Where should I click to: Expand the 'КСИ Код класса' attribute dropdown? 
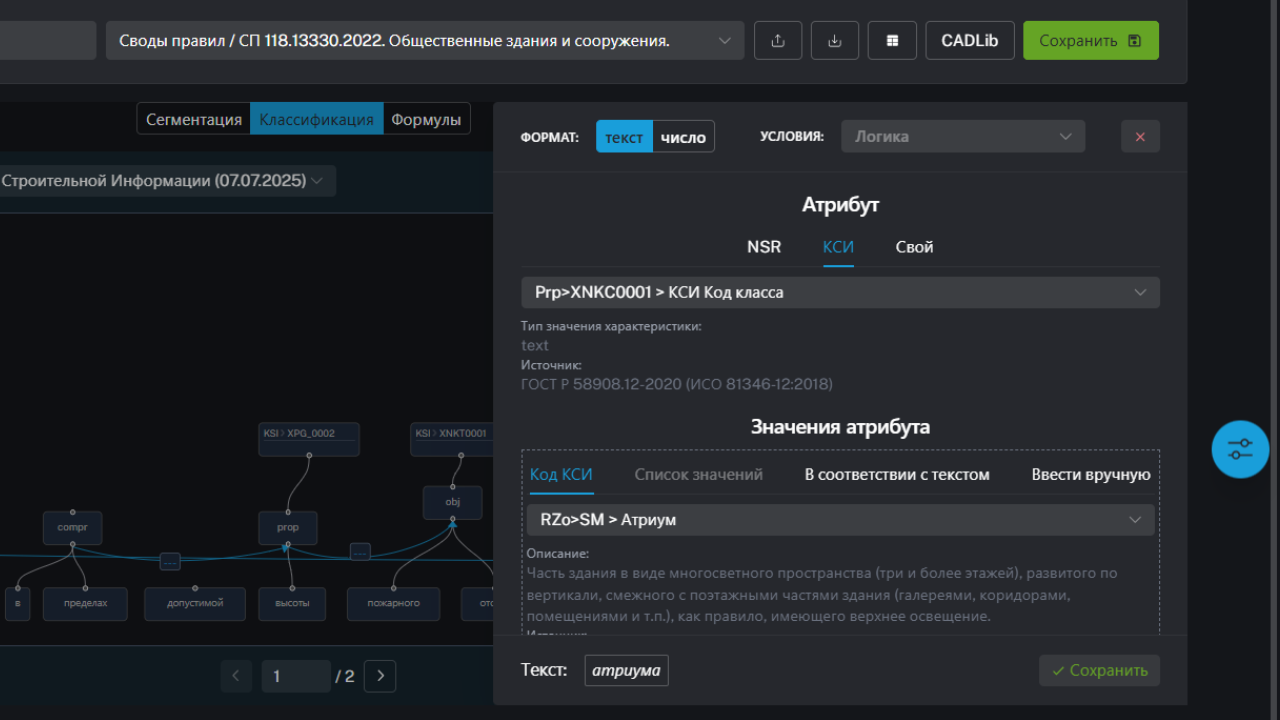pos(840,292)
